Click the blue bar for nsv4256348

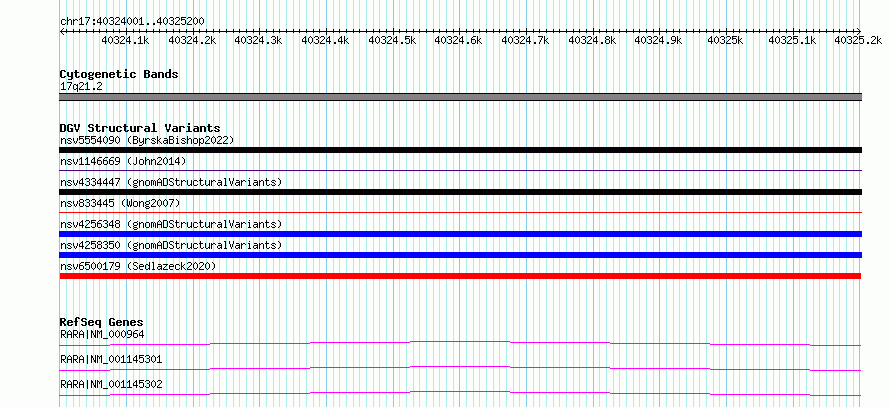click(461, 234)
